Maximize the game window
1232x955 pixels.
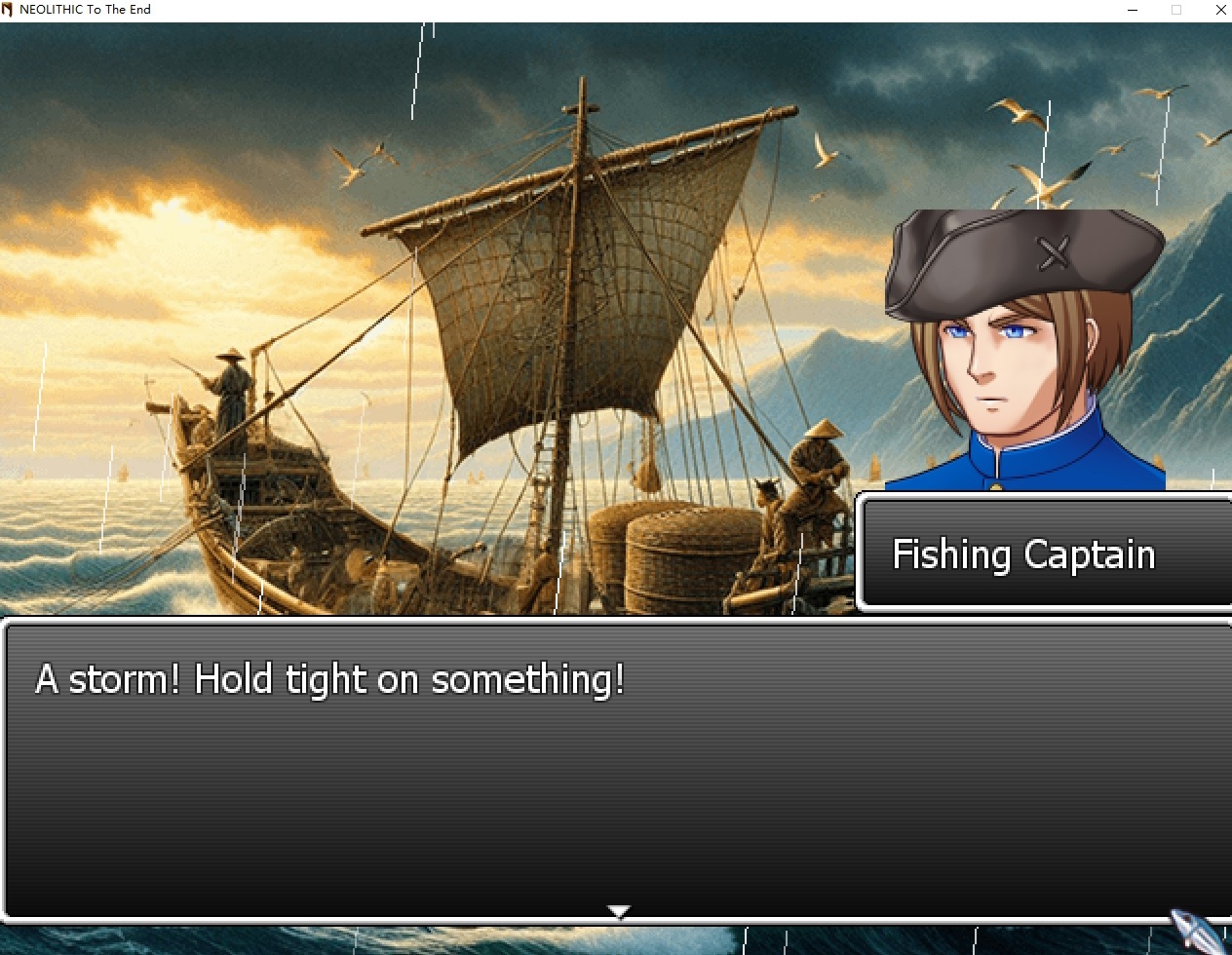tap(1176, 10)
